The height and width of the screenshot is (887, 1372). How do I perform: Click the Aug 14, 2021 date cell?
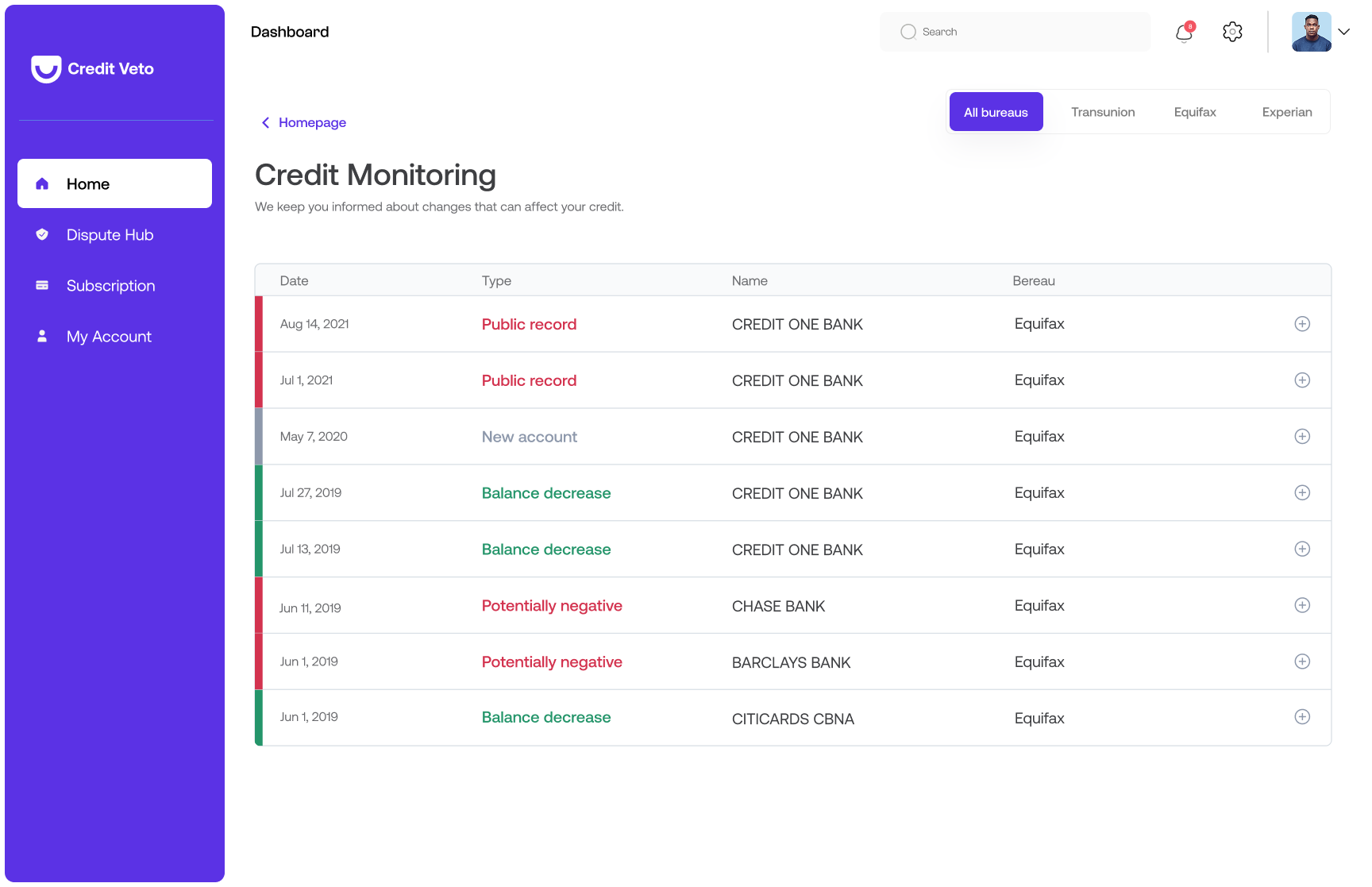[x=314, y=324]
